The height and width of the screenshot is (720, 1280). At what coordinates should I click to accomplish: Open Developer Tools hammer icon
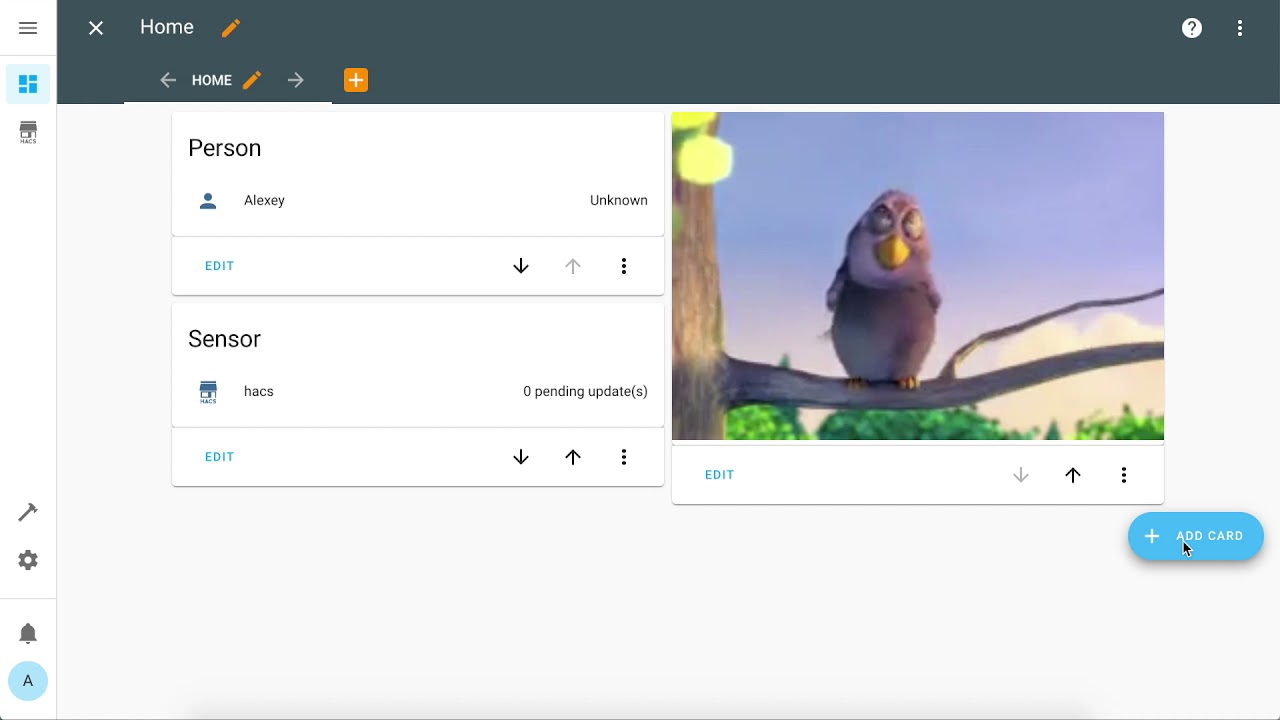[x=28, y=512]
